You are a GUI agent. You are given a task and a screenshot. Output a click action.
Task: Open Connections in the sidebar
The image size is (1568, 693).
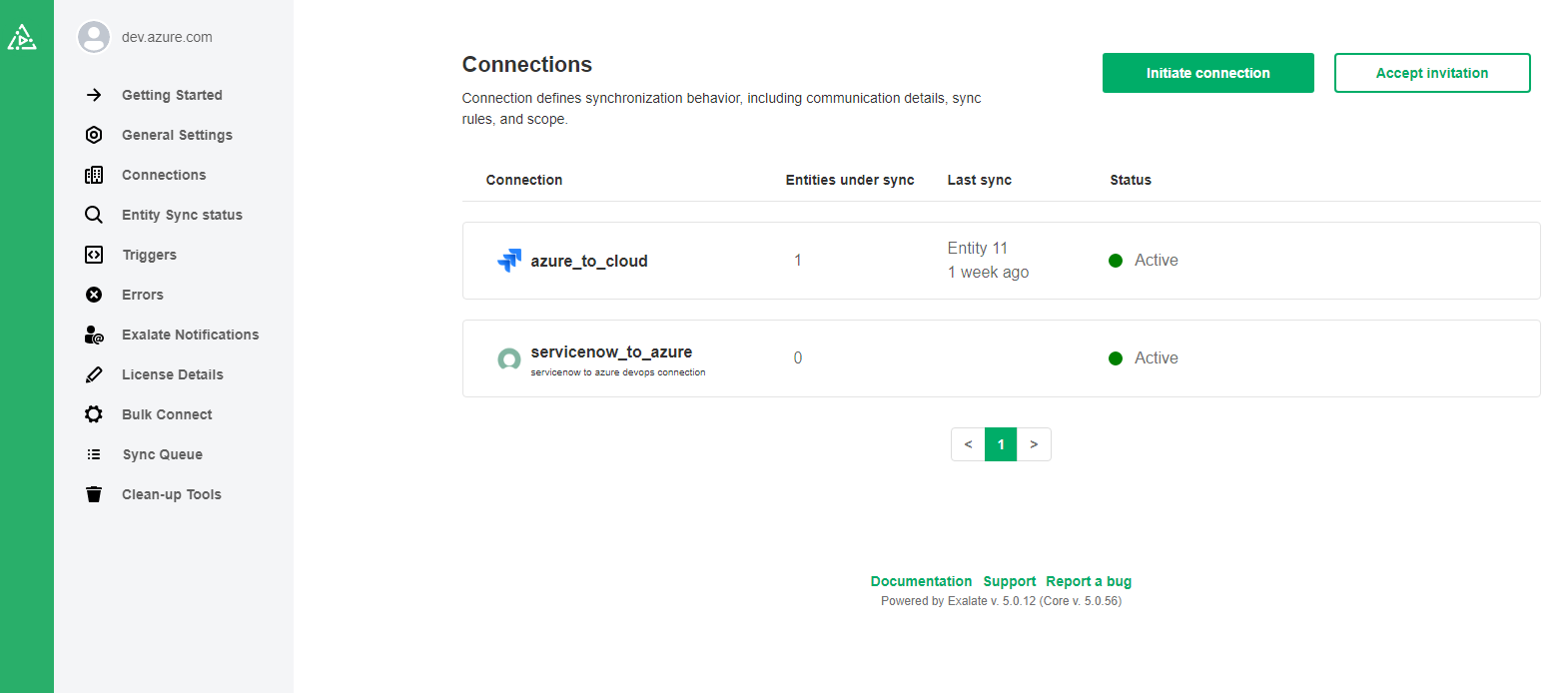[x=164, y=175]
